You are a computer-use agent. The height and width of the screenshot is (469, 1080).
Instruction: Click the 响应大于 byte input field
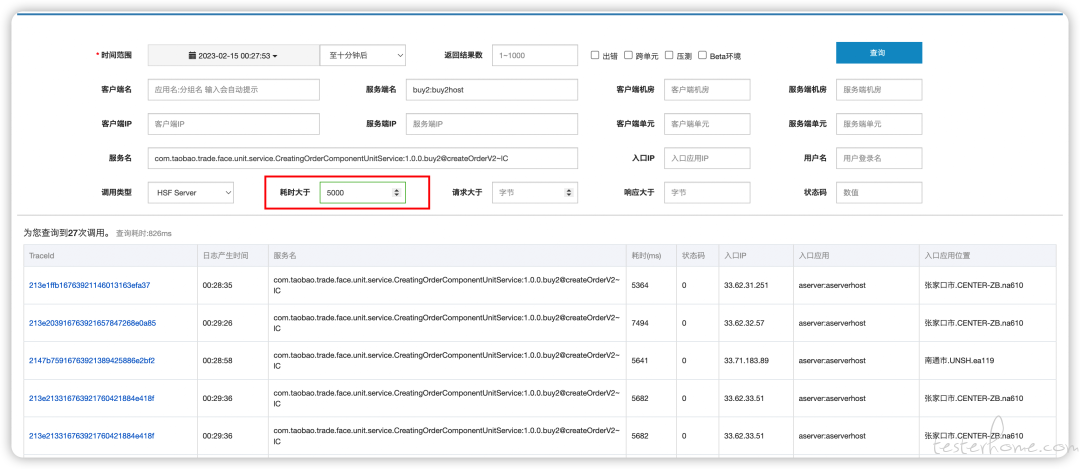707,194
